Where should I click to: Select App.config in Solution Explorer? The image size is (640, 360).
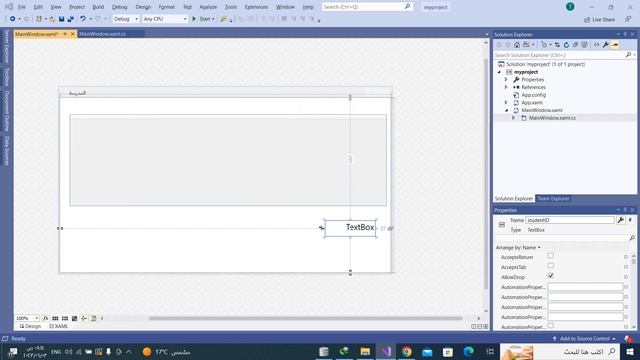pos(533,95)
